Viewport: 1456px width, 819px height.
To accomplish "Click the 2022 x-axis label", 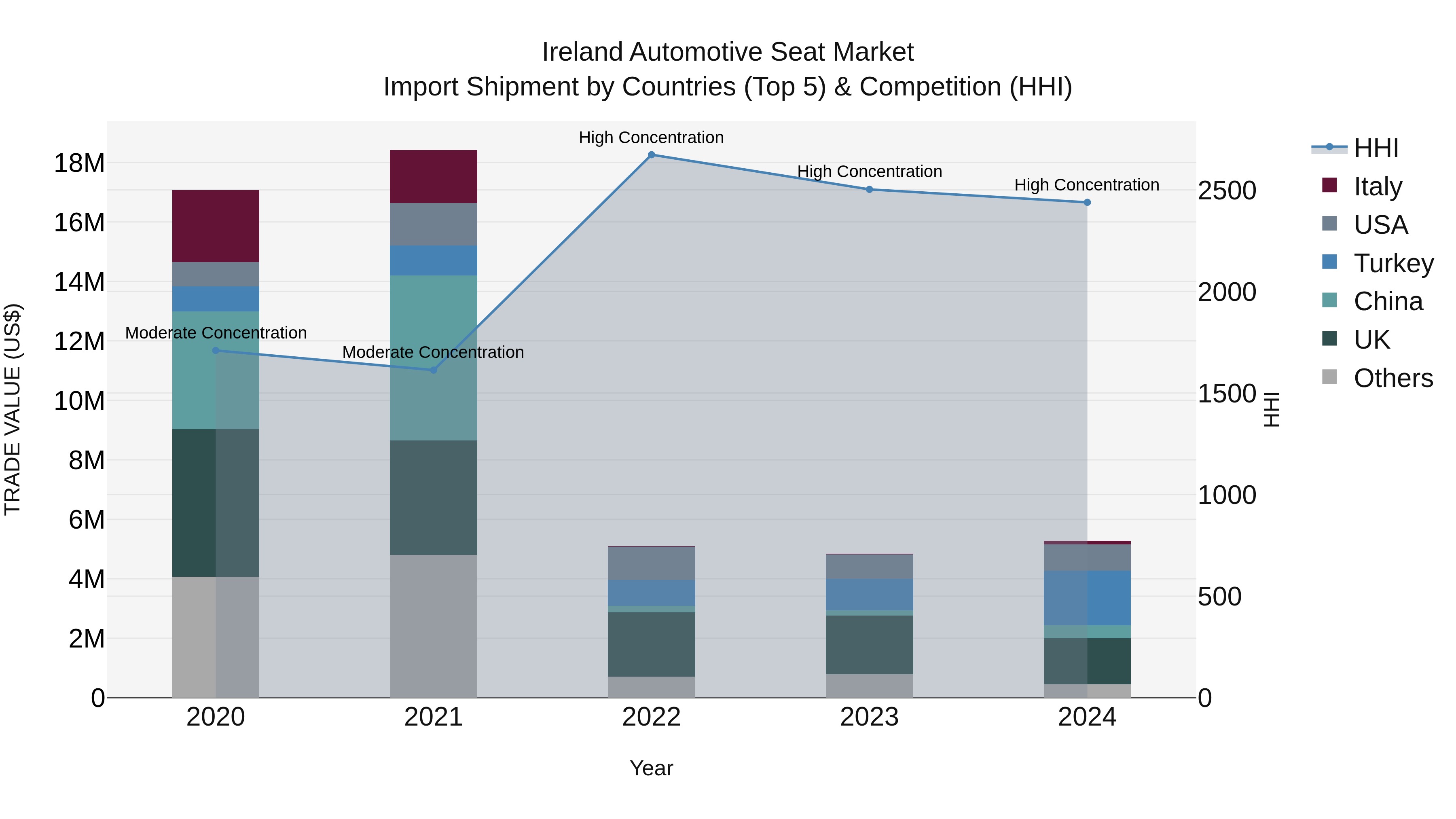I will pyautogui.click(x=651, y=717).
